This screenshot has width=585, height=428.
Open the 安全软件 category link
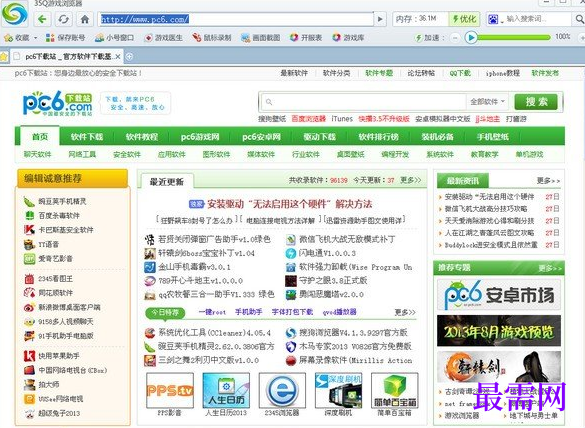pos(127,154)
